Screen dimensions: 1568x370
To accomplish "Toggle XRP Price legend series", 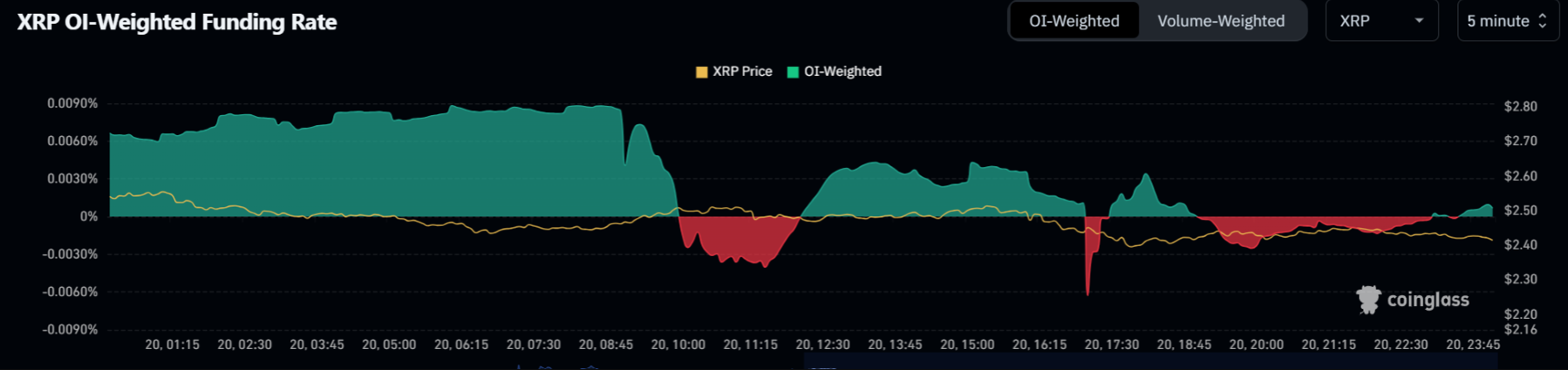I will [x=733, y=71].
